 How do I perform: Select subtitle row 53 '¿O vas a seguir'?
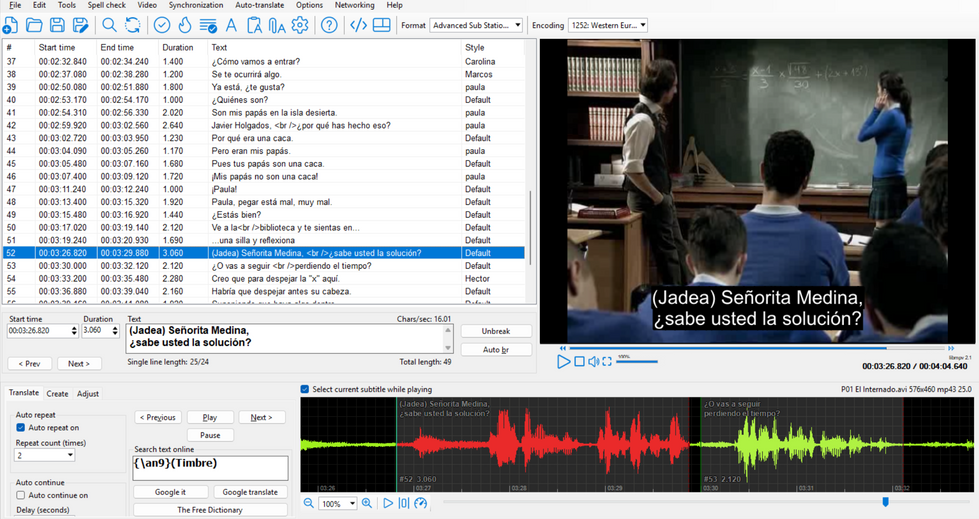[263, 266]
